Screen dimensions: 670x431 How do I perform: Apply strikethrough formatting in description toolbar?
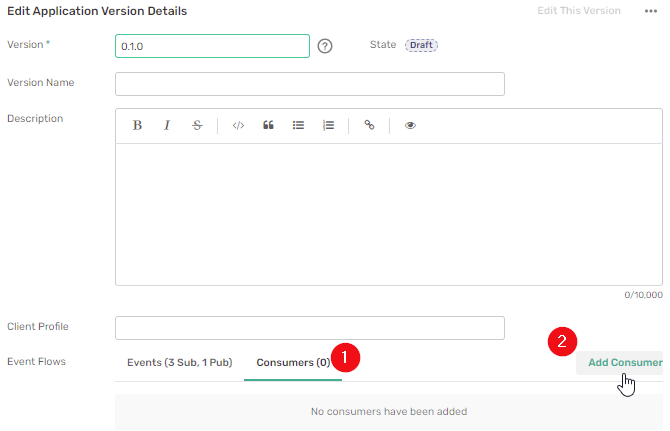(x=197, y=126)
